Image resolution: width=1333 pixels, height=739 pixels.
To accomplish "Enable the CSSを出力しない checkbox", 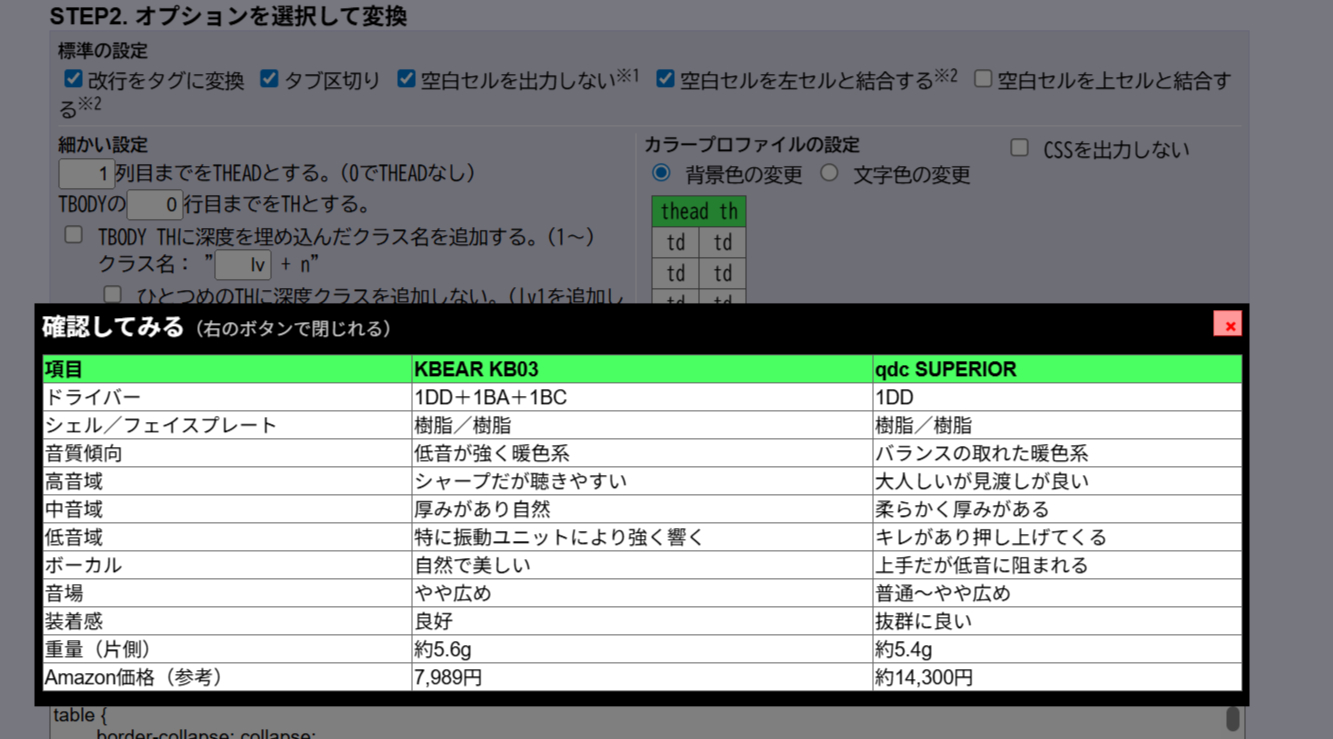I will [x=1019, y=148].
